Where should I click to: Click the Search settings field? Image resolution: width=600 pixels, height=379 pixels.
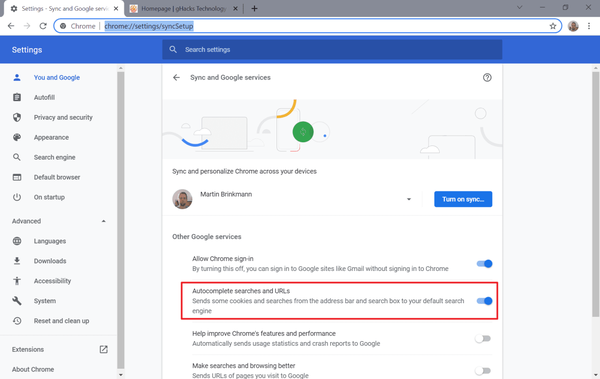pos(332,49)
